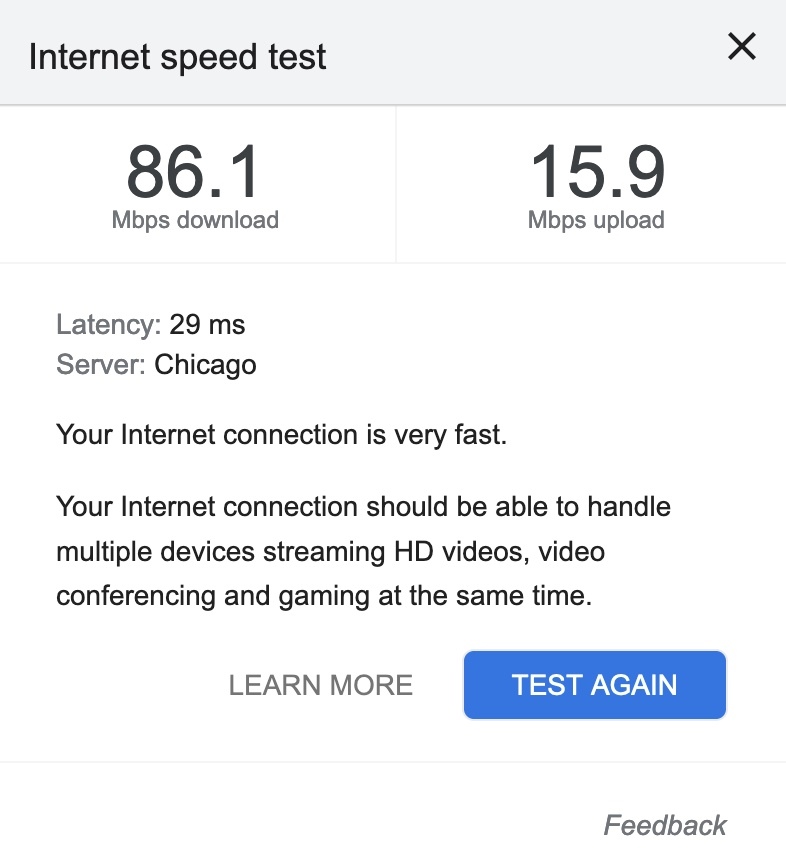The width and height of the screenshot is (786, 854).
Task: Click the word 'fast' in the status message
Action: (x=479, y=435)
